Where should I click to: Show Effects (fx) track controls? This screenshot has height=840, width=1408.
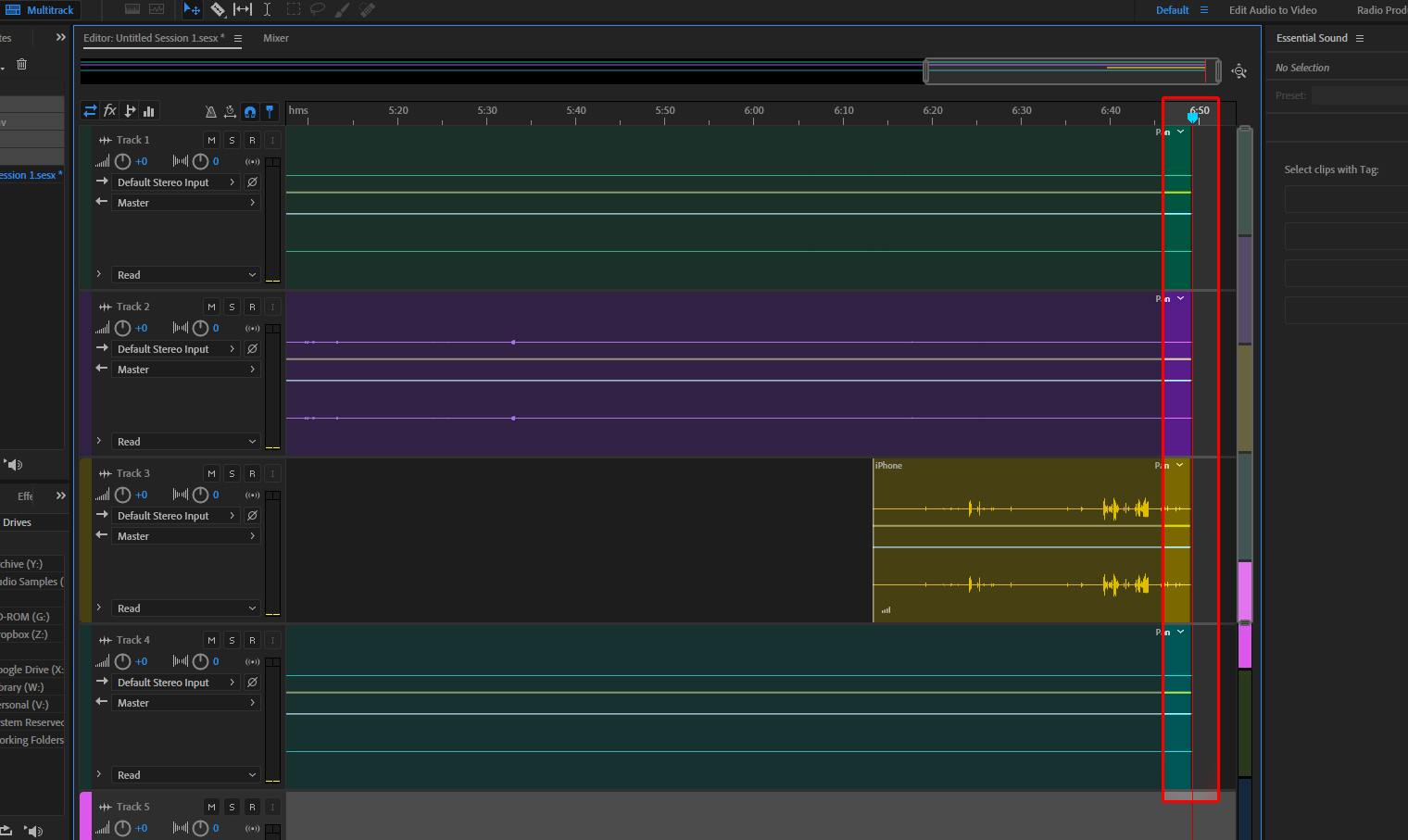109,111
